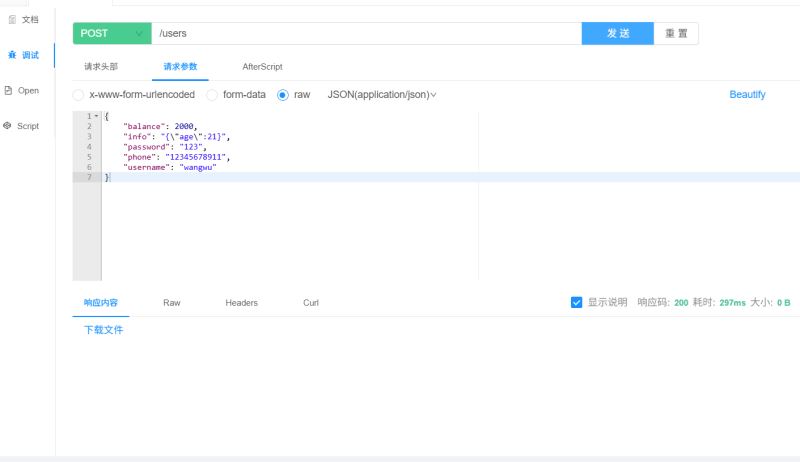Select the raw radio button
The image size is (800, 462).
click(283, 95)
